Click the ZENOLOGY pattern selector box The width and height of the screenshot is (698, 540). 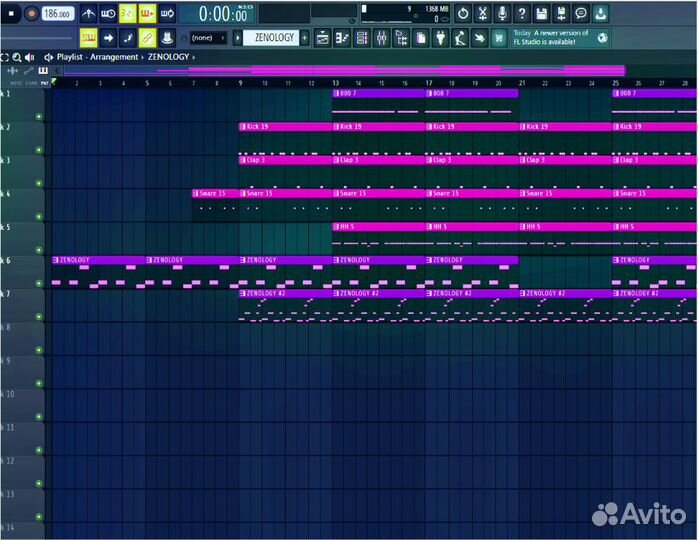pyautogui.click(x=272, y=38)
